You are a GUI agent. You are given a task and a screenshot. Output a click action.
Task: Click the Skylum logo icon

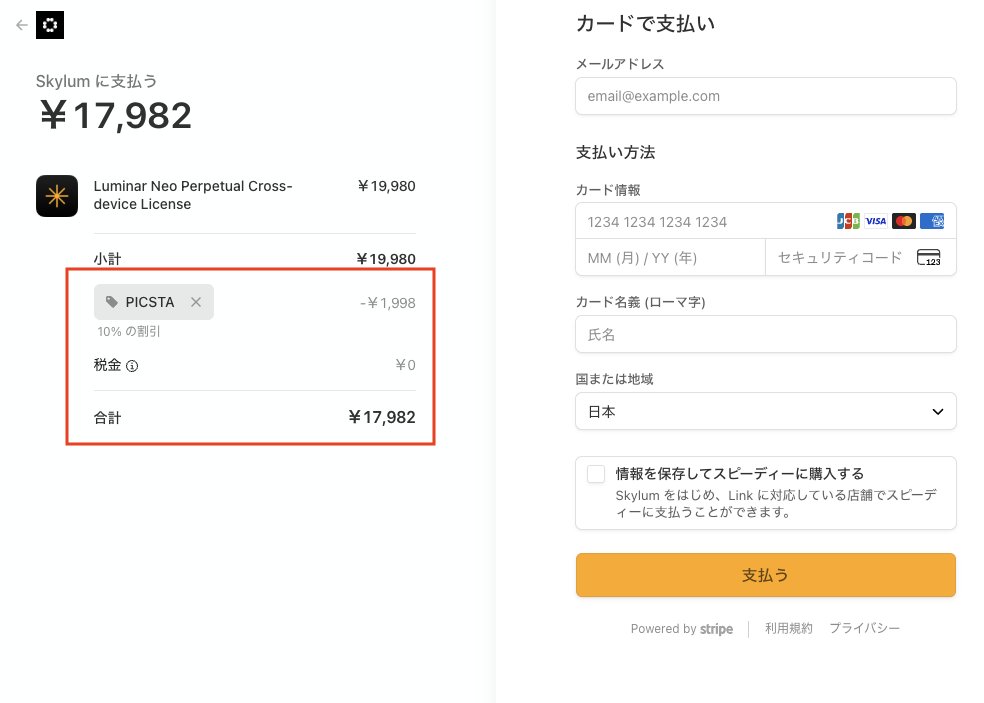click(50, 25)
